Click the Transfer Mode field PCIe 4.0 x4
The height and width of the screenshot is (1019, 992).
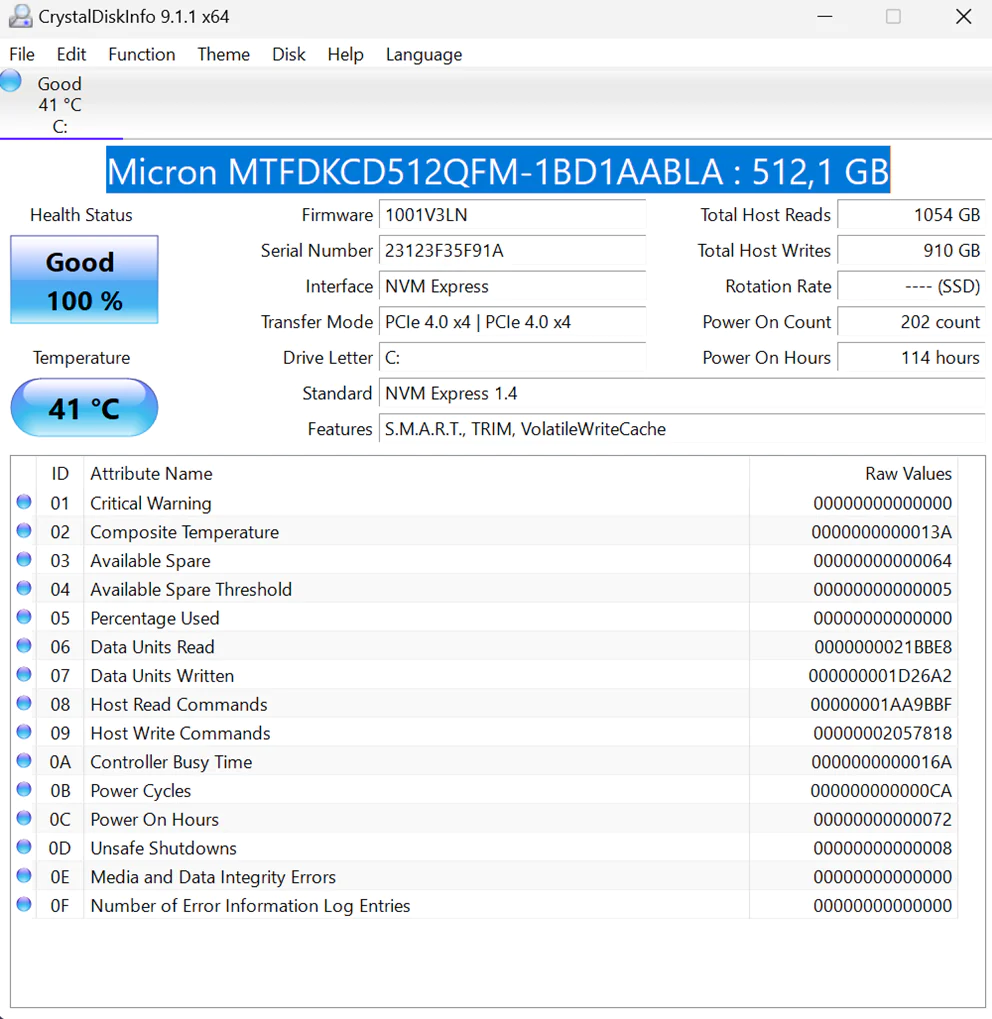(512, 322)
